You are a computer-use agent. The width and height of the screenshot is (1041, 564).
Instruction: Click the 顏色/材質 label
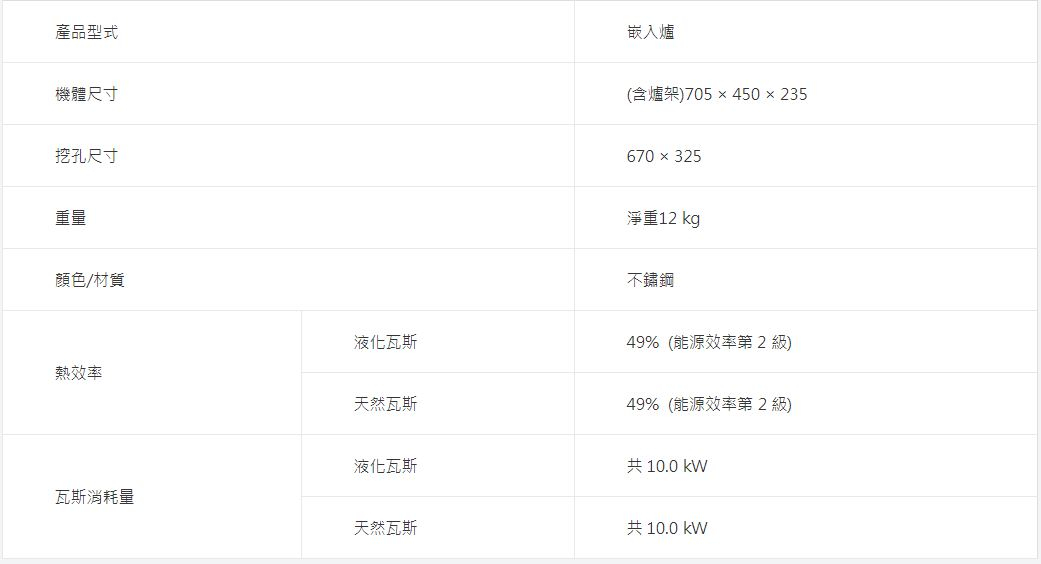[x=90, y=280]
